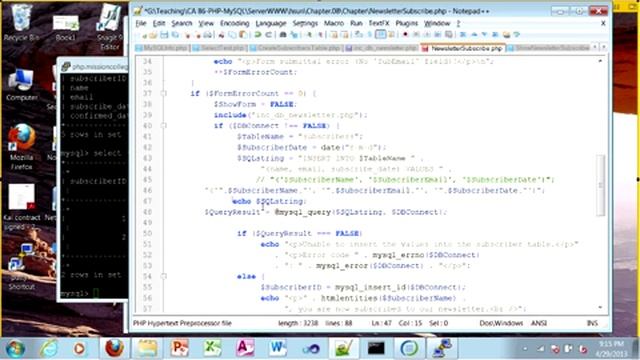Open the Run menu

coord(356,23)
